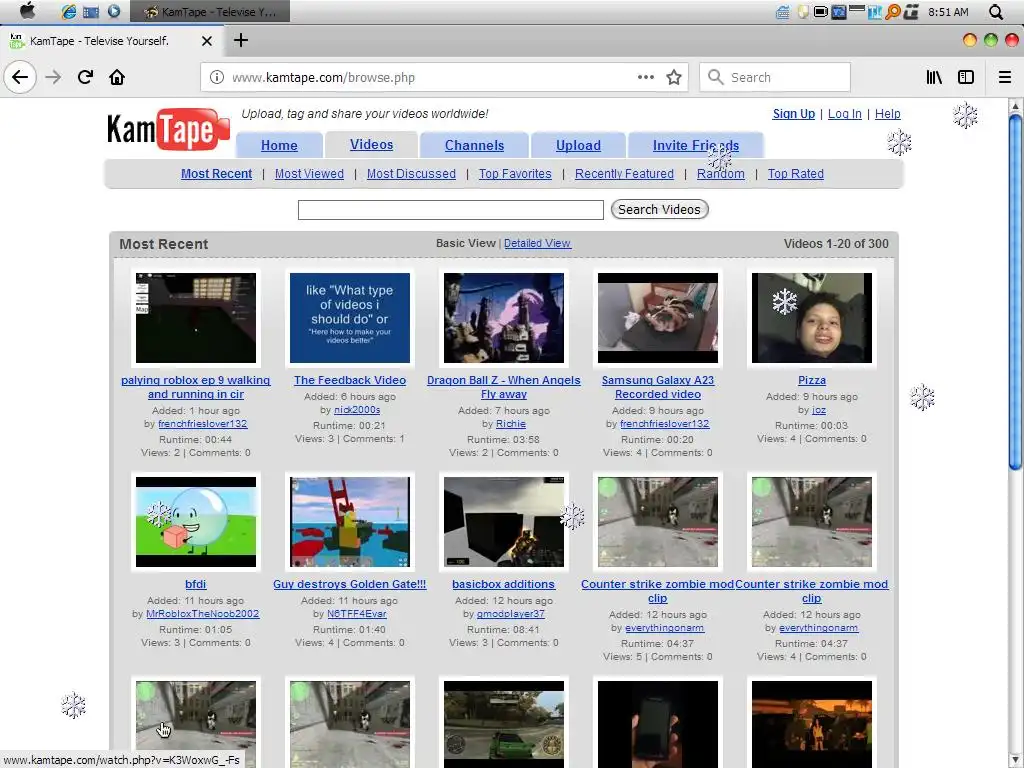Select Most Discussed in the sub-menu
This screenshot has height=768, width=1024.
pos(411,174)
